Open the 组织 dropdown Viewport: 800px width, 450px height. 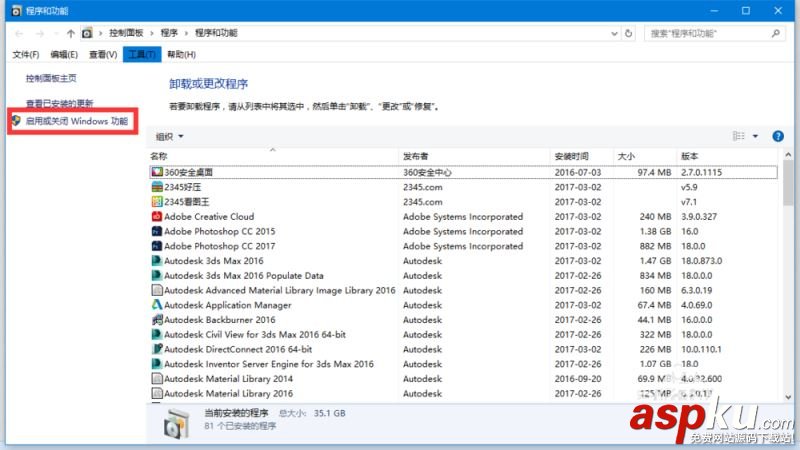(x=169, y=137)
